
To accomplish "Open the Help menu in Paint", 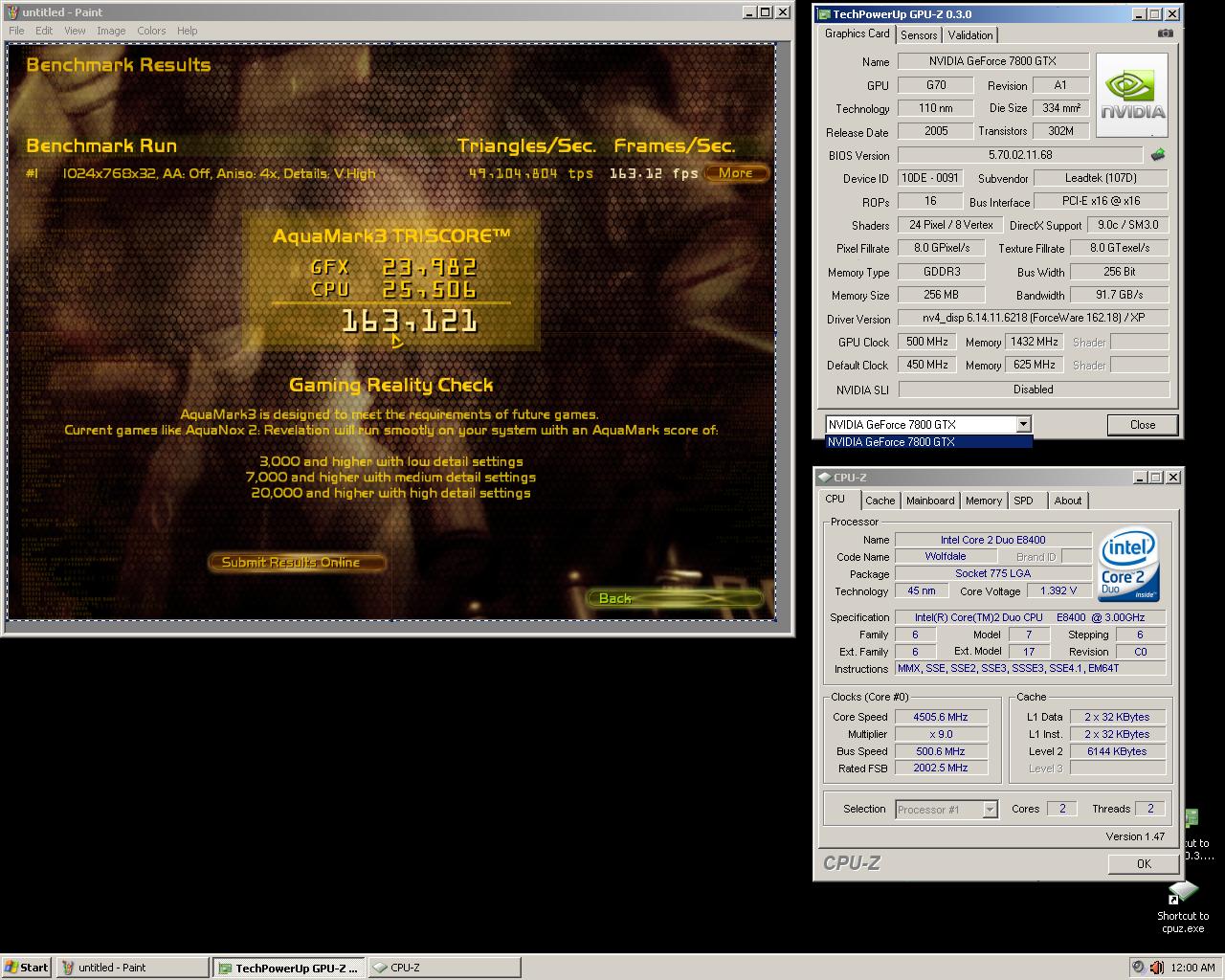I will click(188, 31).
